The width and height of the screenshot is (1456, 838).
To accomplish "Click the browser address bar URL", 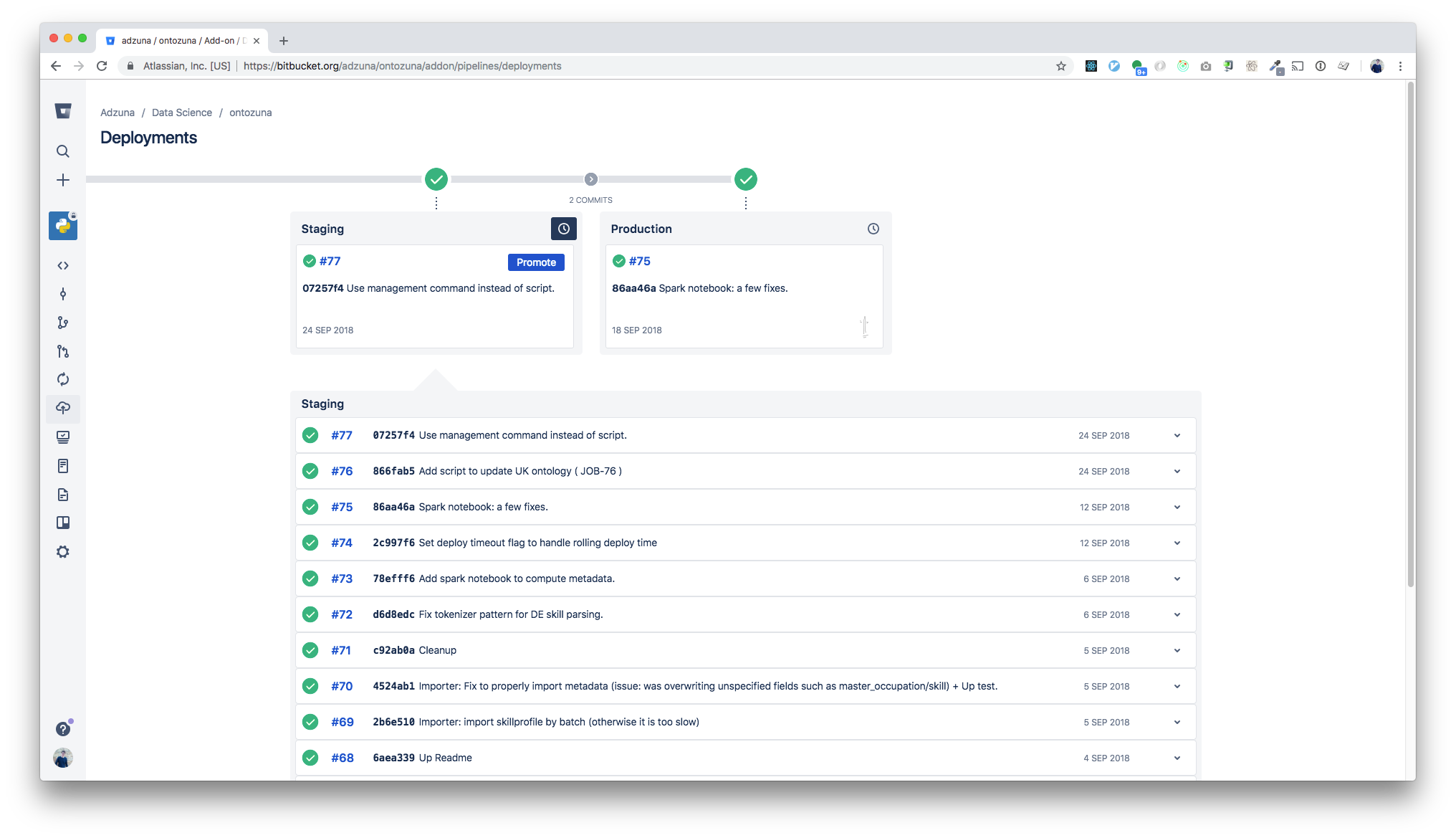I will pos(402,66).
